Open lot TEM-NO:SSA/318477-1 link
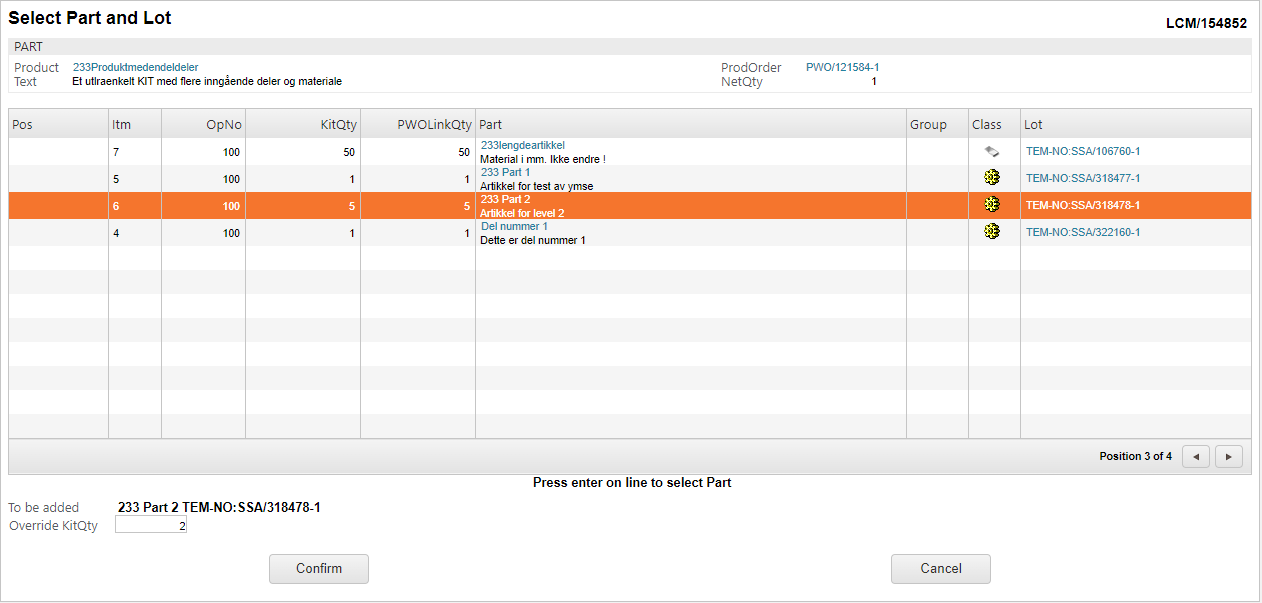This screenshot has width=1262, height=603. pos(1083,178)
